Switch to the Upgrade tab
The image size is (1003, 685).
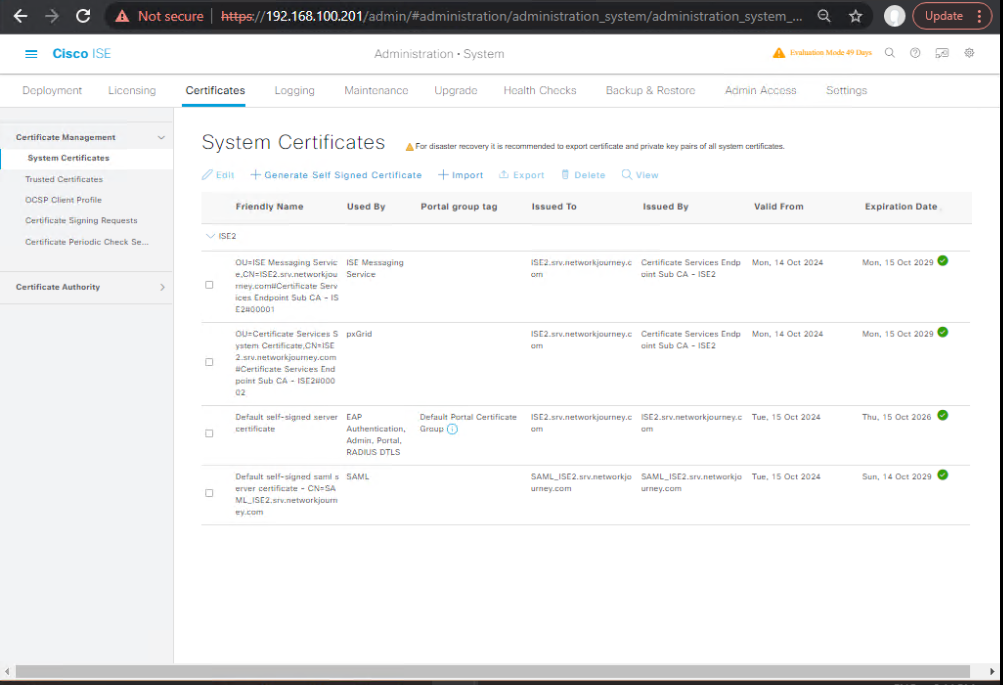pos(455,90)
